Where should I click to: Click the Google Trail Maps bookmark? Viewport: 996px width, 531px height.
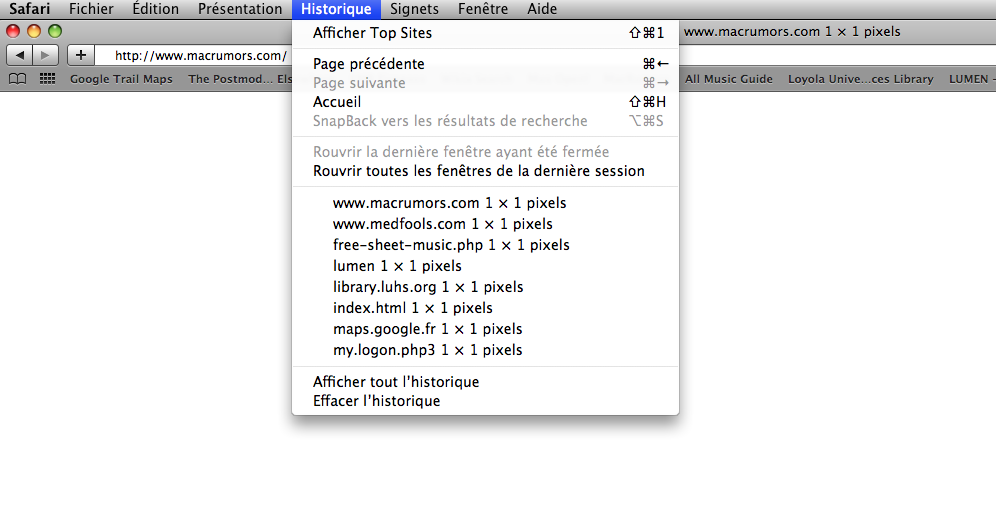pyautogui.click(x=121, y=79)
